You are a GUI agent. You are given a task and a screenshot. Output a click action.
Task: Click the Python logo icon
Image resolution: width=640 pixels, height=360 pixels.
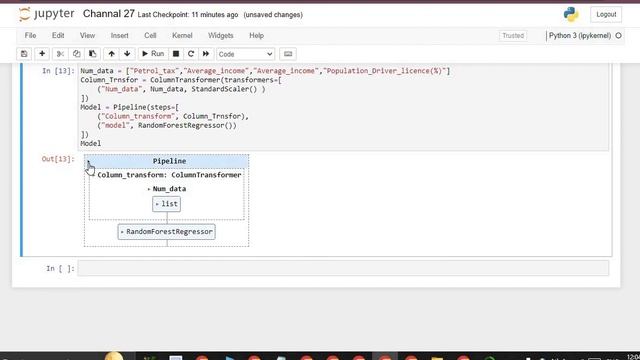[571, 14]
